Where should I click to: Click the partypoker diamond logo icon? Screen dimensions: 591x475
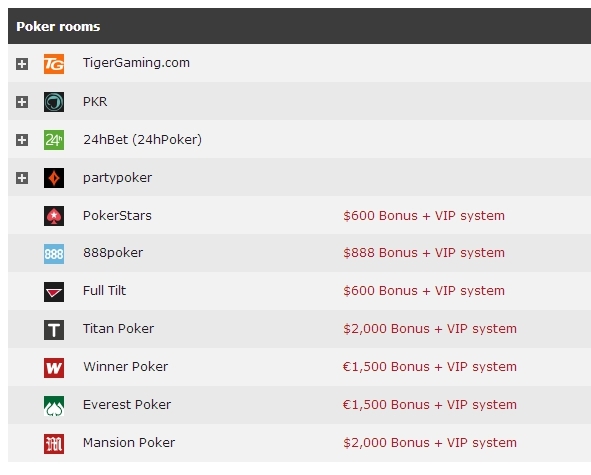click(54, 178)
